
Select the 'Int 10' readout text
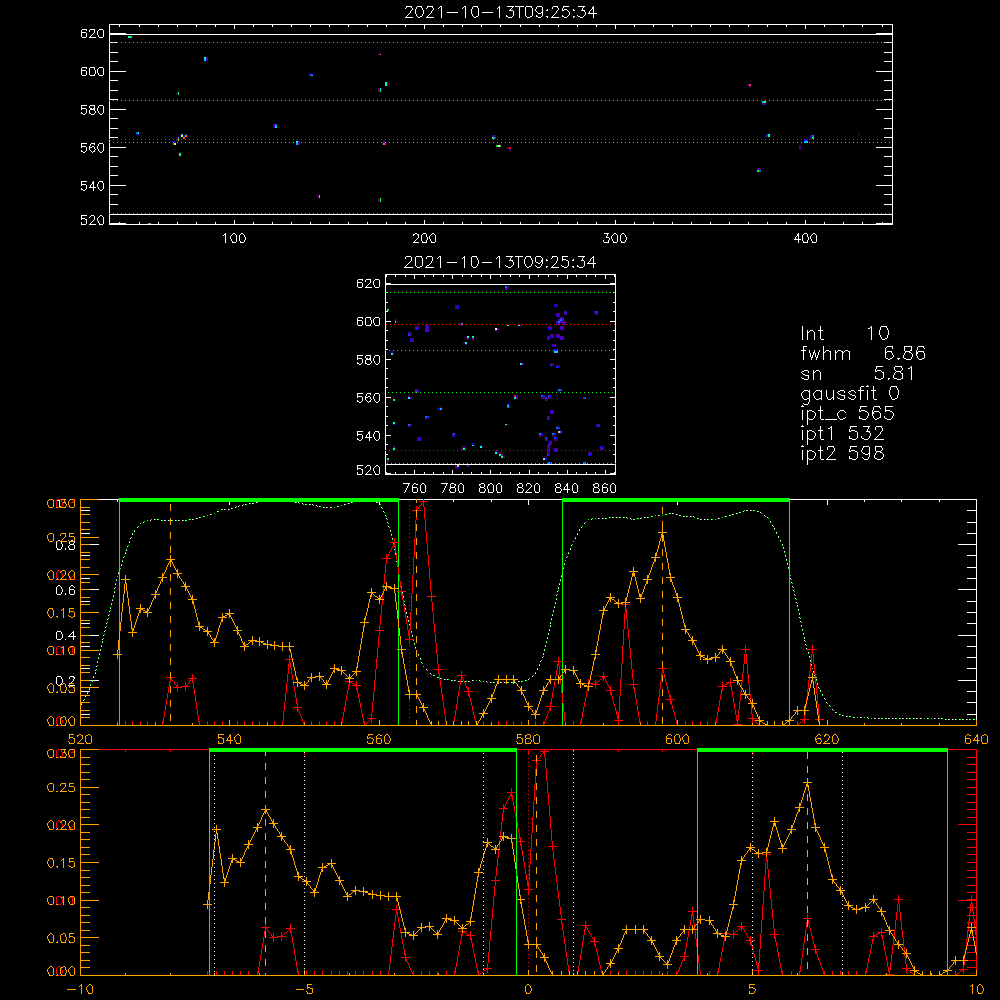coord(845,333)
